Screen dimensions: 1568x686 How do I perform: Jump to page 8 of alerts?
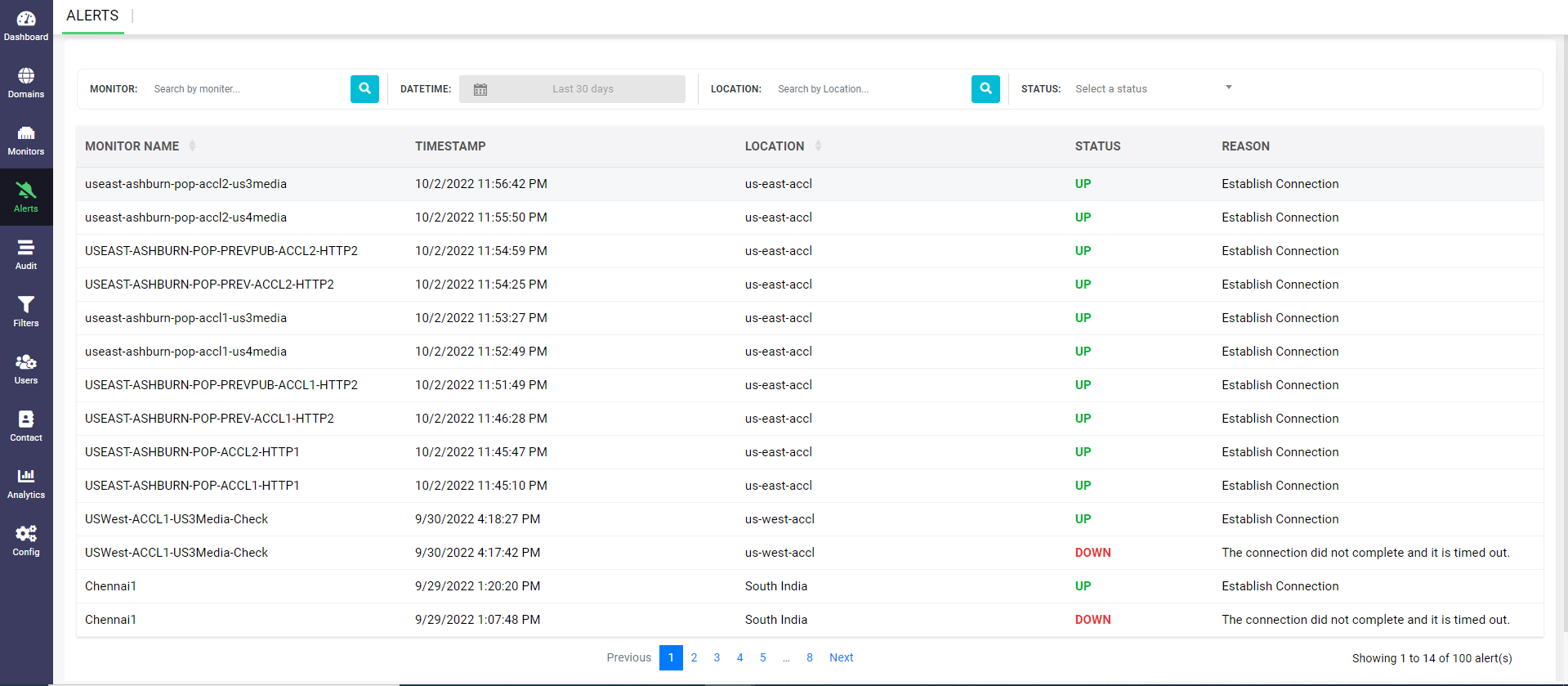(x=809, y=657)
